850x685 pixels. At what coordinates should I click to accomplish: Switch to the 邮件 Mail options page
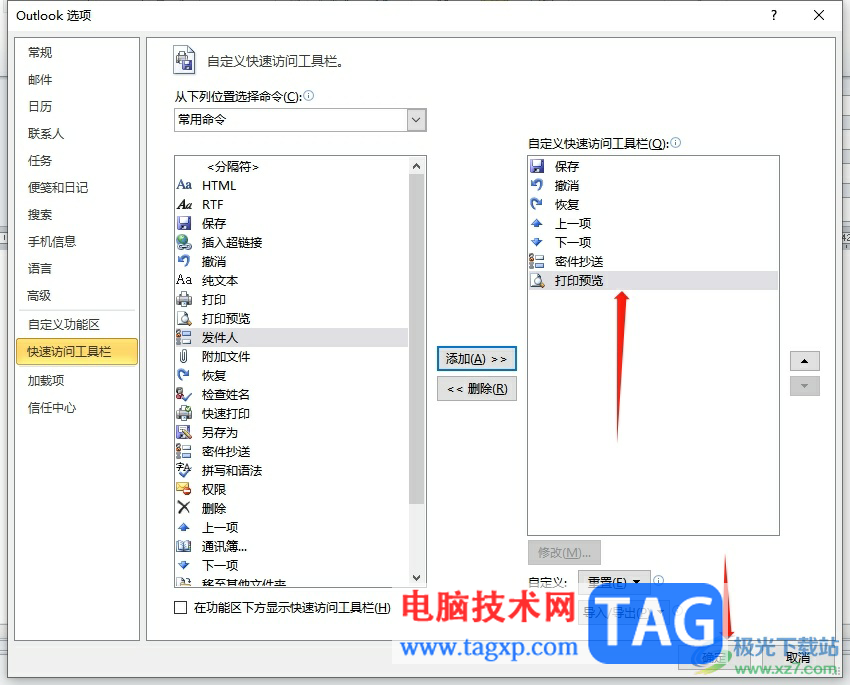(x=40, y=80)
